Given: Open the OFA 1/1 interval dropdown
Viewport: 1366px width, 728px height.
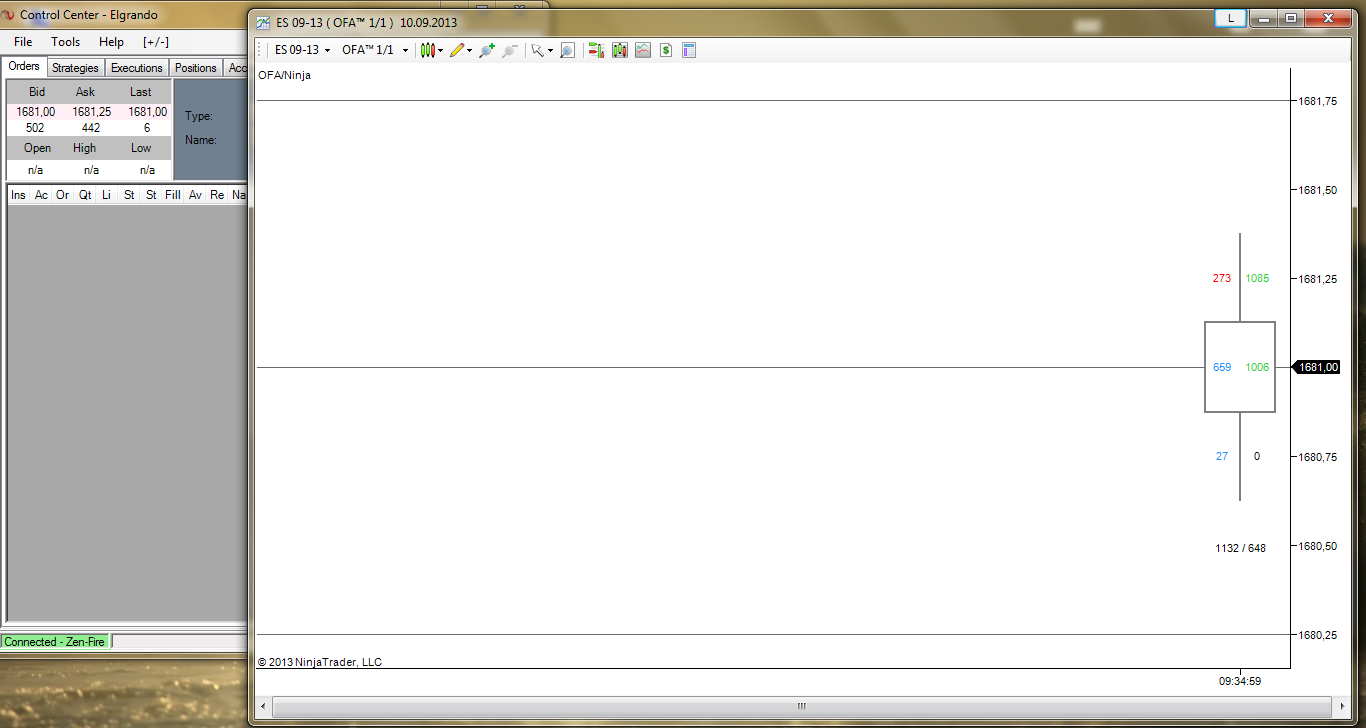Looking at the screenshot, I should click(x=375, y=50).
